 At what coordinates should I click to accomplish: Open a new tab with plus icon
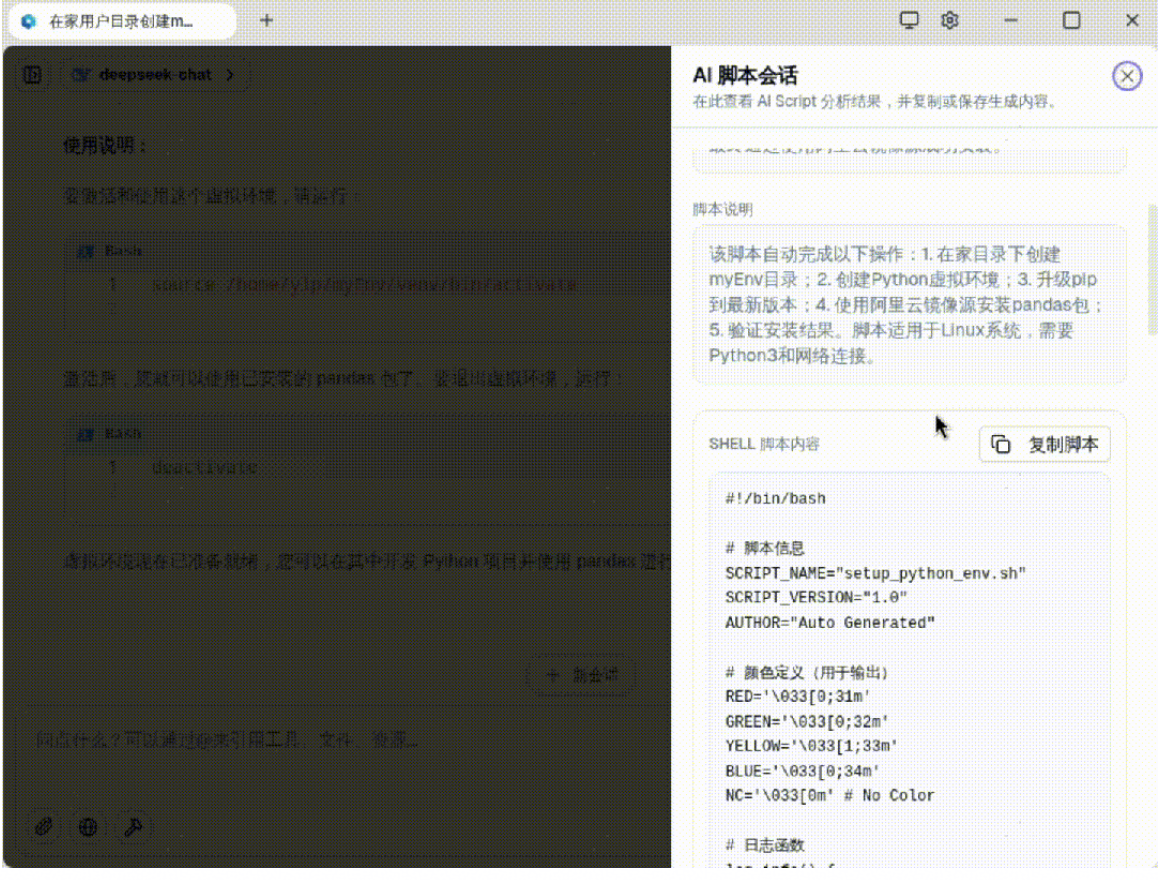tap(266, 20)
